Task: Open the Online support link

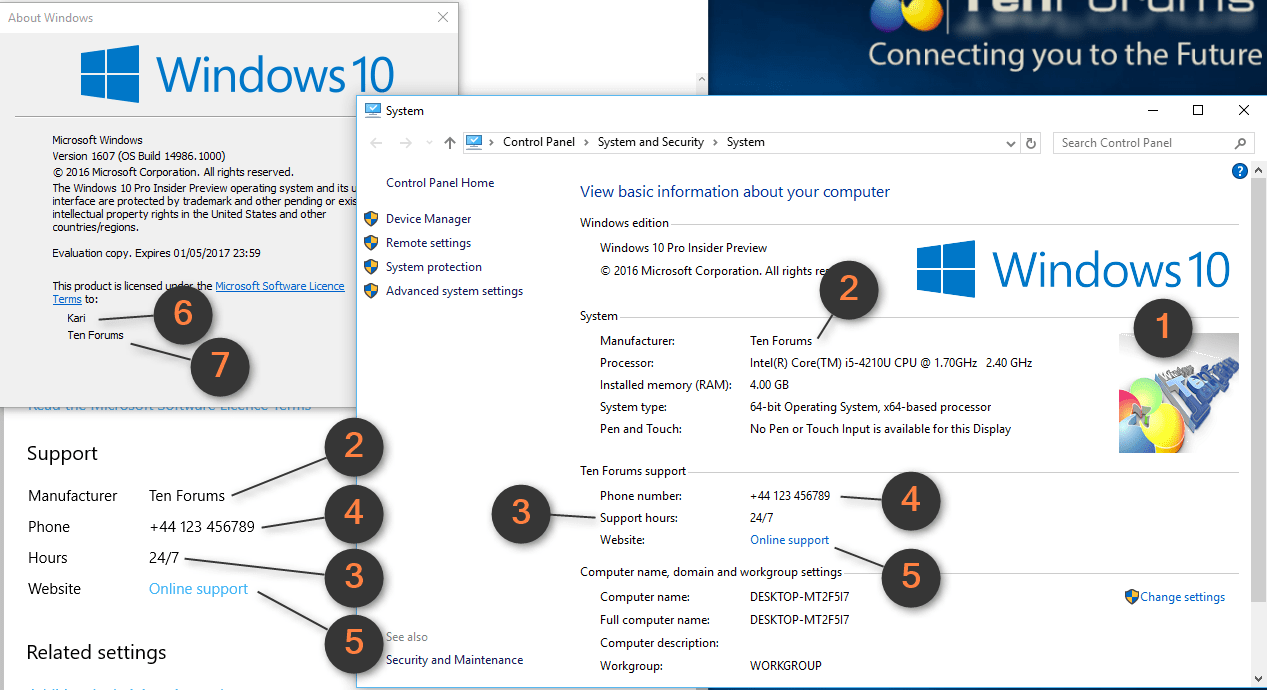Action: click(789, 539)
